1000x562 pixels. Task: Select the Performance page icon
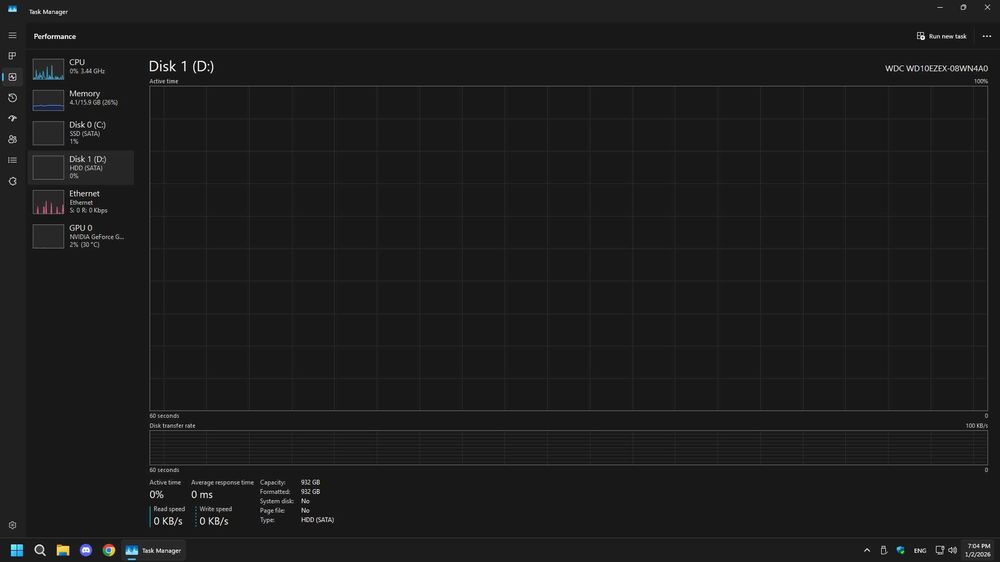[x=12, y=77]
